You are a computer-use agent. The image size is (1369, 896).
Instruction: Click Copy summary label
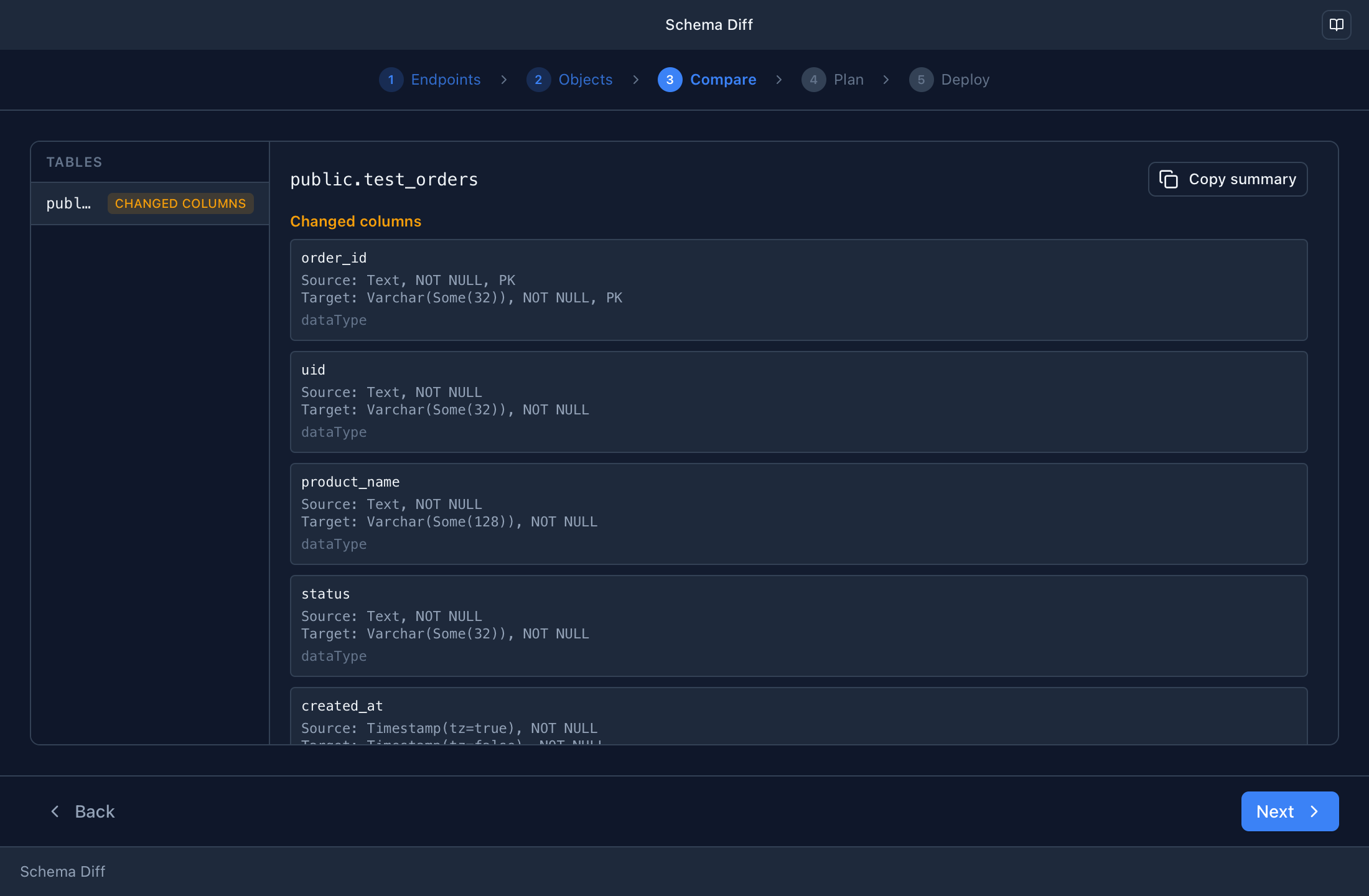(1242, 179)
